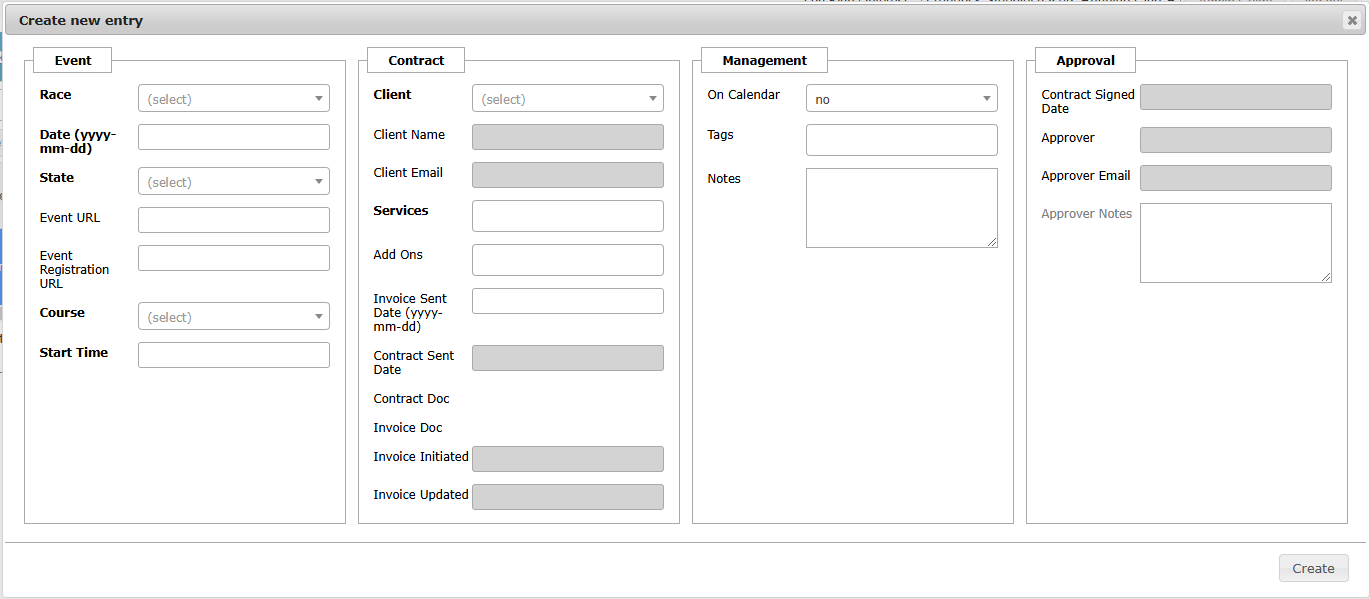Click the Approver Notes text area
The height and width of the screenshot is (599, 1370).
pos(1236,243)
